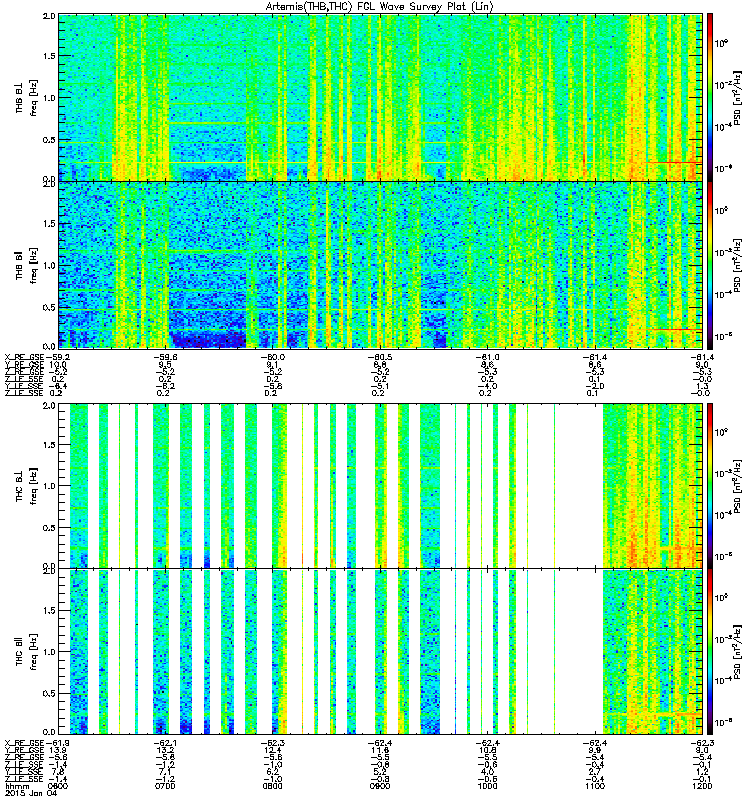This screenshot has width=750, height=800.
Task: Click the PSD [nT²/Hz] label of THC B⊥ color bar
Action: (x=736, y=486)
